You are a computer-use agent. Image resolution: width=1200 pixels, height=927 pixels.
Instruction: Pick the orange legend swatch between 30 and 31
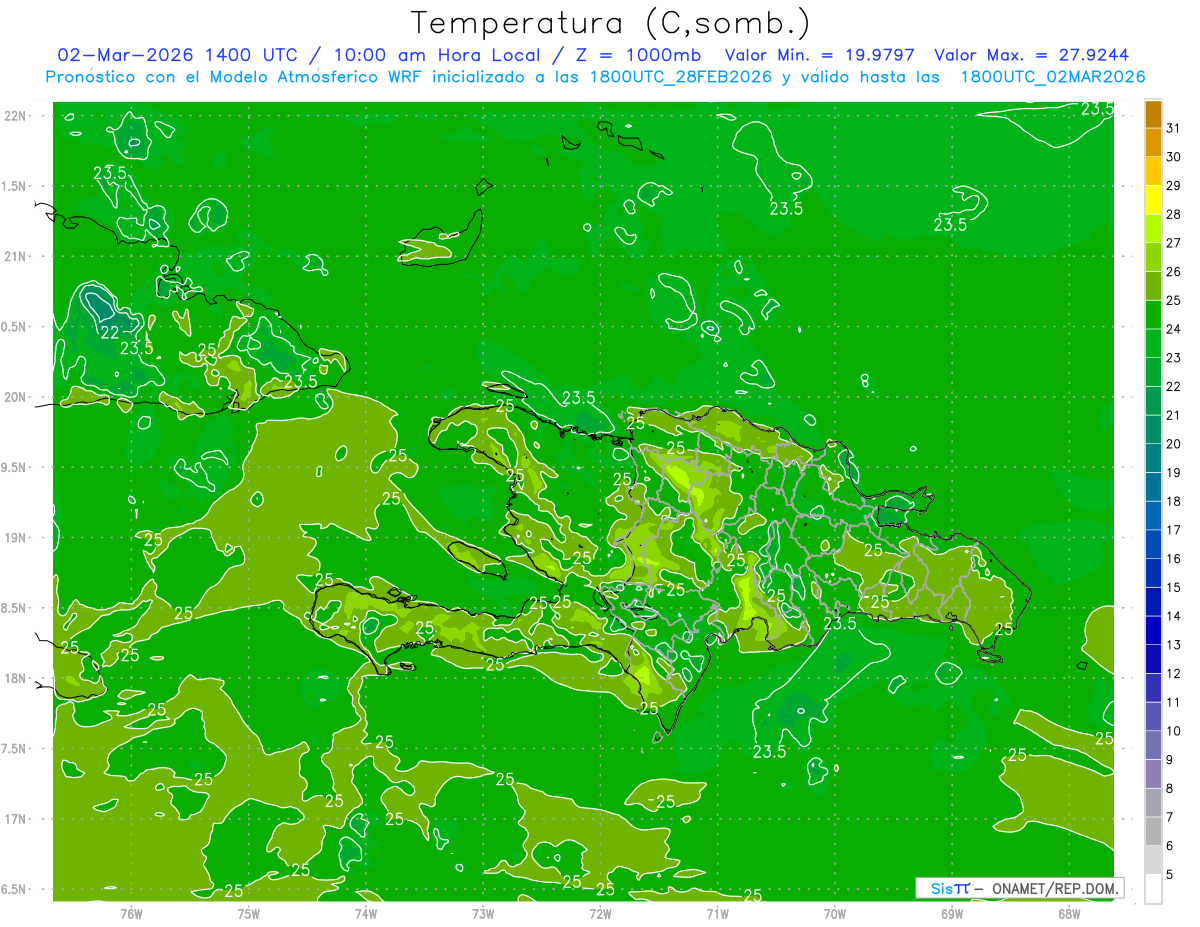point(1153,142)
